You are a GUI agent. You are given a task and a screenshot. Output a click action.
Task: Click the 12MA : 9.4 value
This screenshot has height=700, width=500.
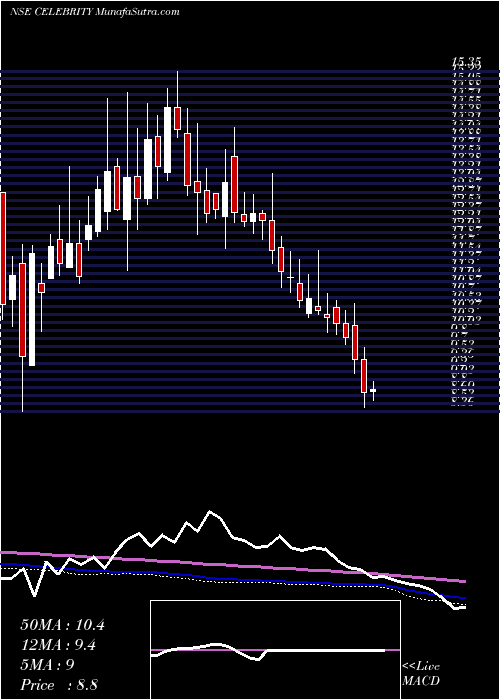click(59, 645)
